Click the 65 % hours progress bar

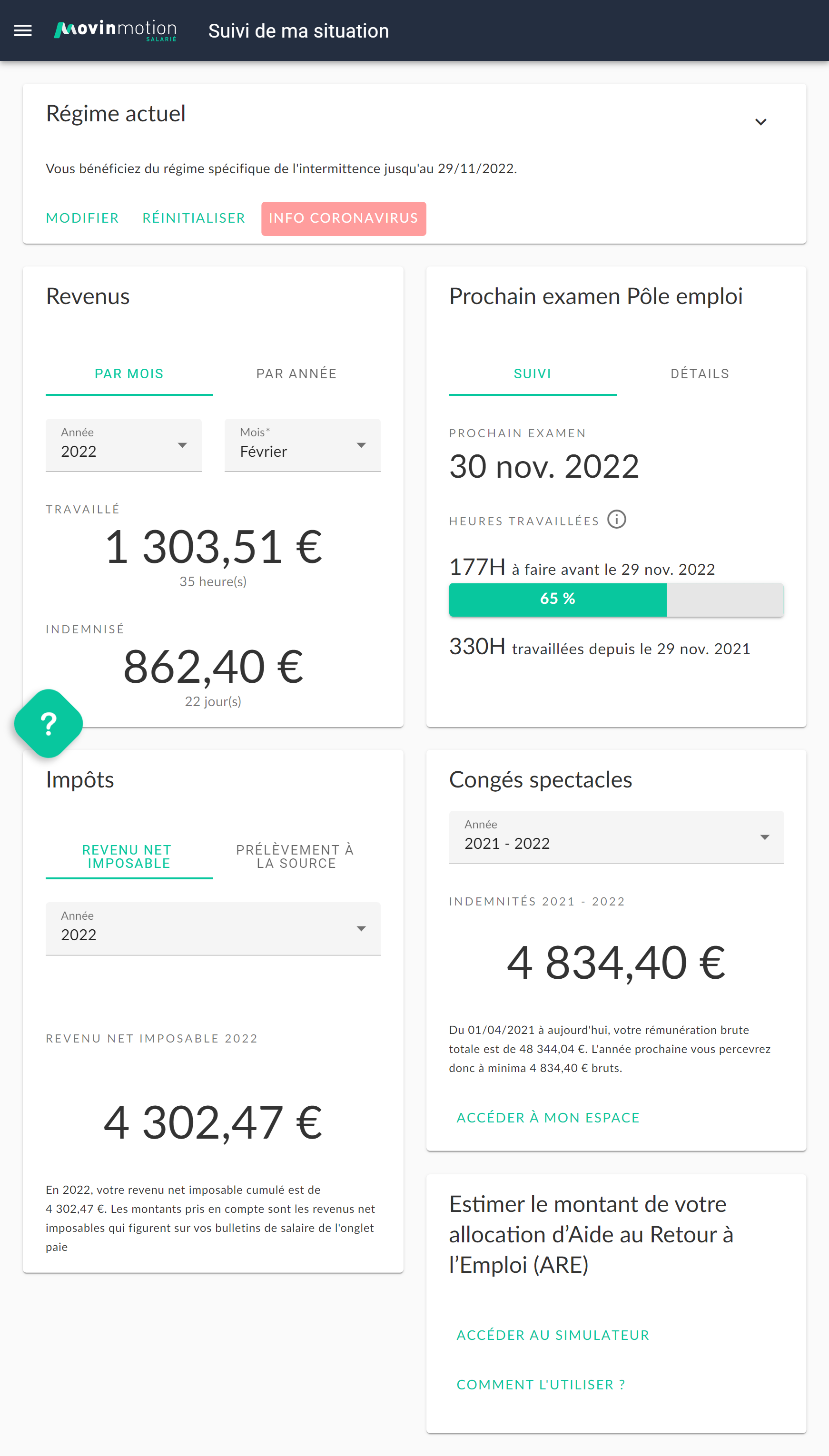(x=617, y=600)
